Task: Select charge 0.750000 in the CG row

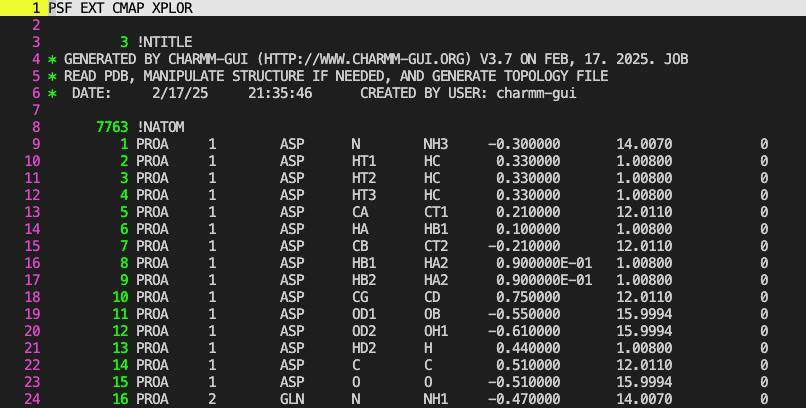Action: [x=528, y=296]
